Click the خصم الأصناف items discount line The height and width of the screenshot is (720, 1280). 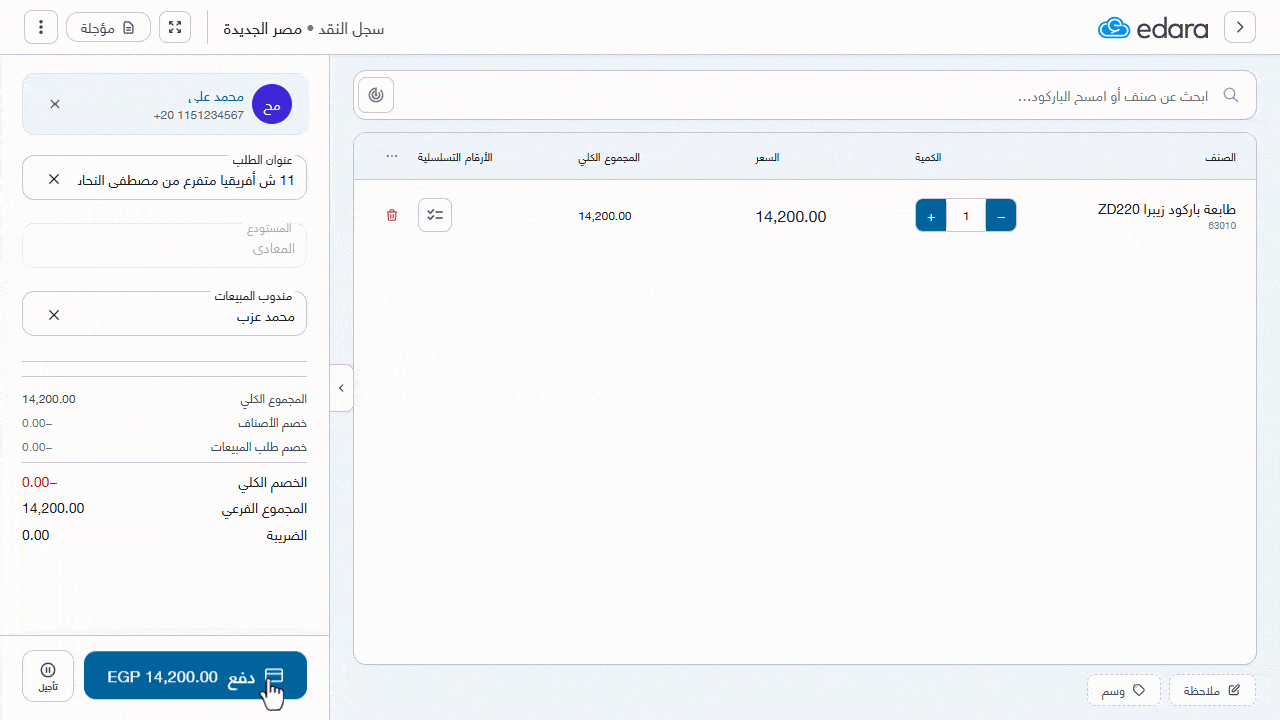coord(164,423)
